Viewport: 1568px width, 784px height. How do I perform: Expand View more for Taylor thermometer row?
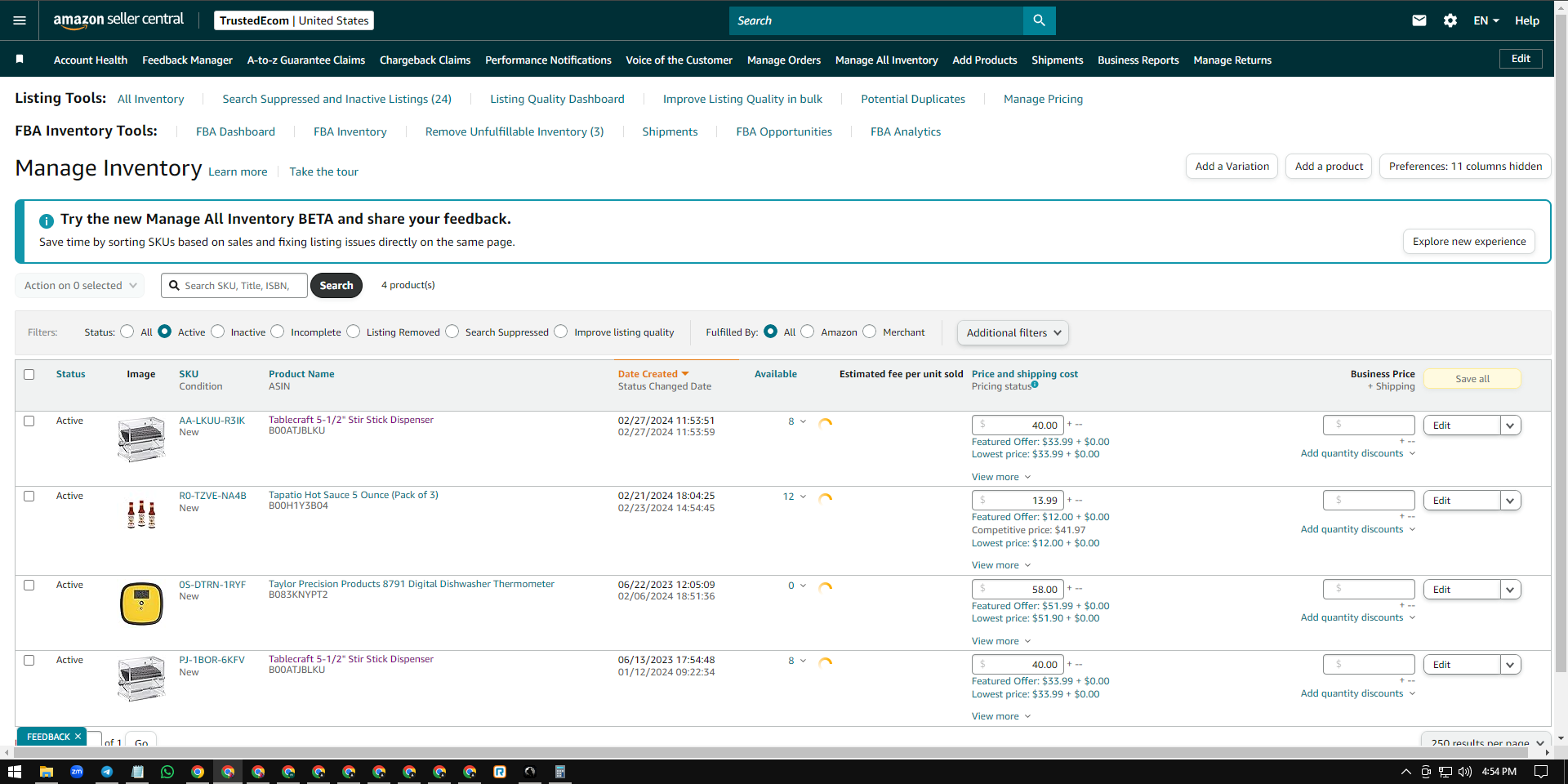click(x=1001, y=641)
